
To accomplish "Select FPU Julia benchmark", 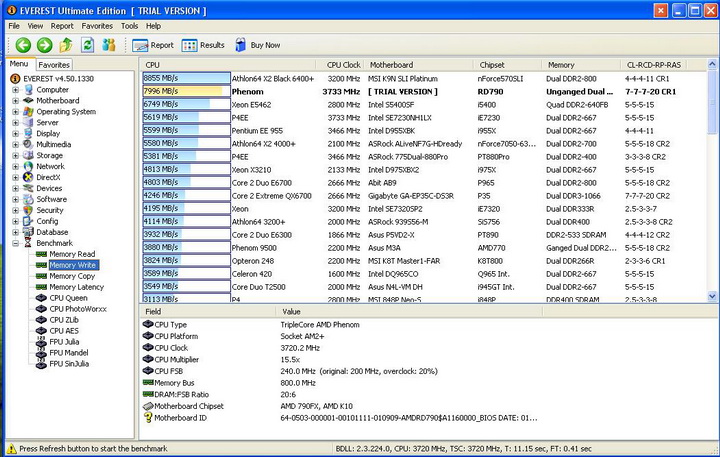I will pyautogui.click(x=64, y=342).
